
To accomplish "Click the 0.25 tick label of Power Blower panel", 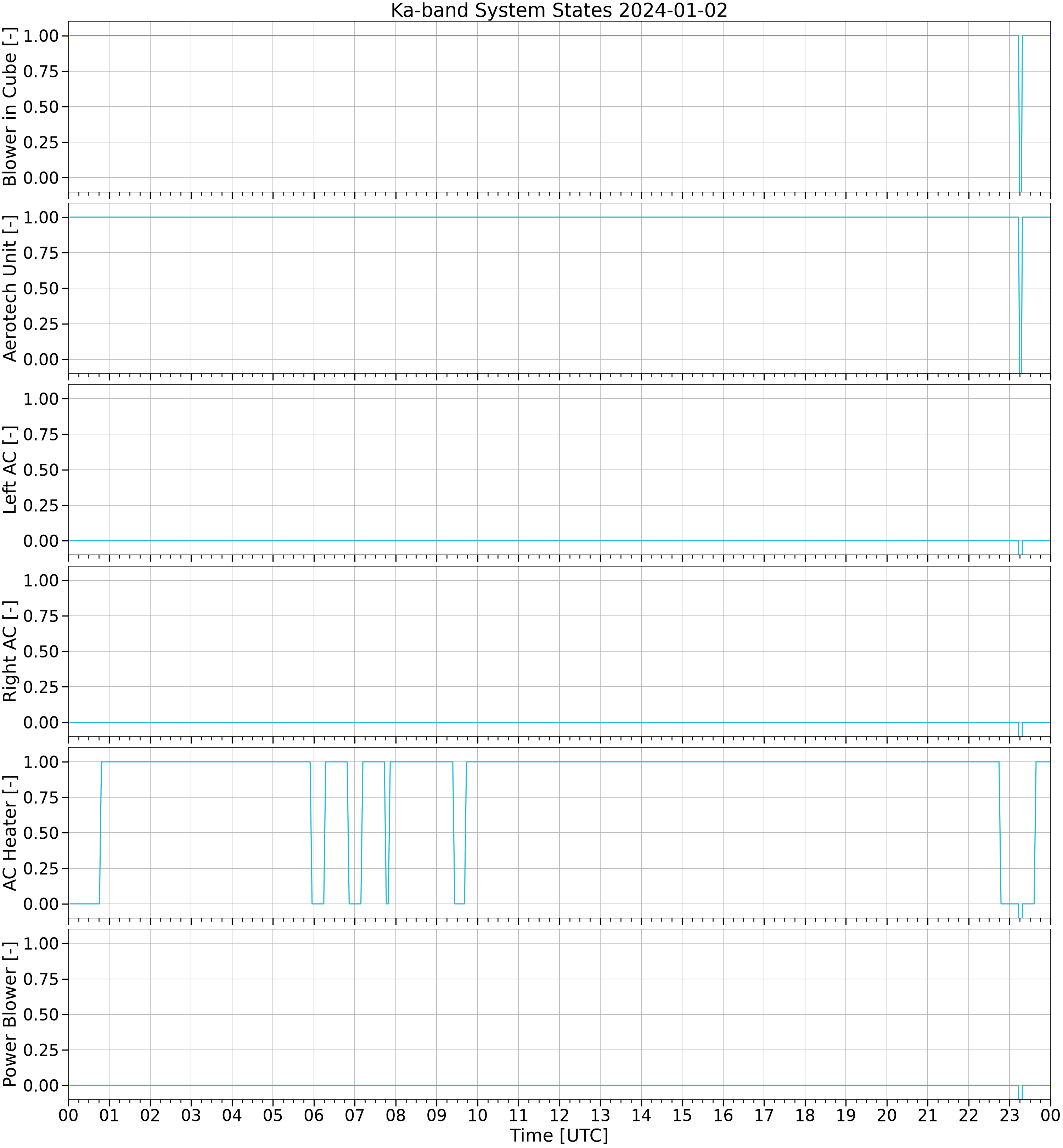I will pyautogui.click(x=41, y=1050).
